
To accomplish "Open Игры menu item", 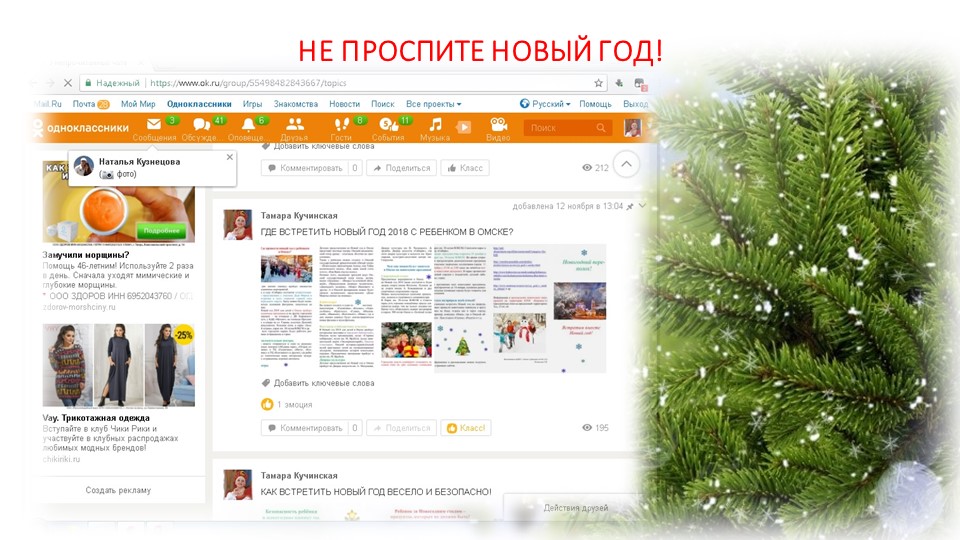I will point(252,104).
